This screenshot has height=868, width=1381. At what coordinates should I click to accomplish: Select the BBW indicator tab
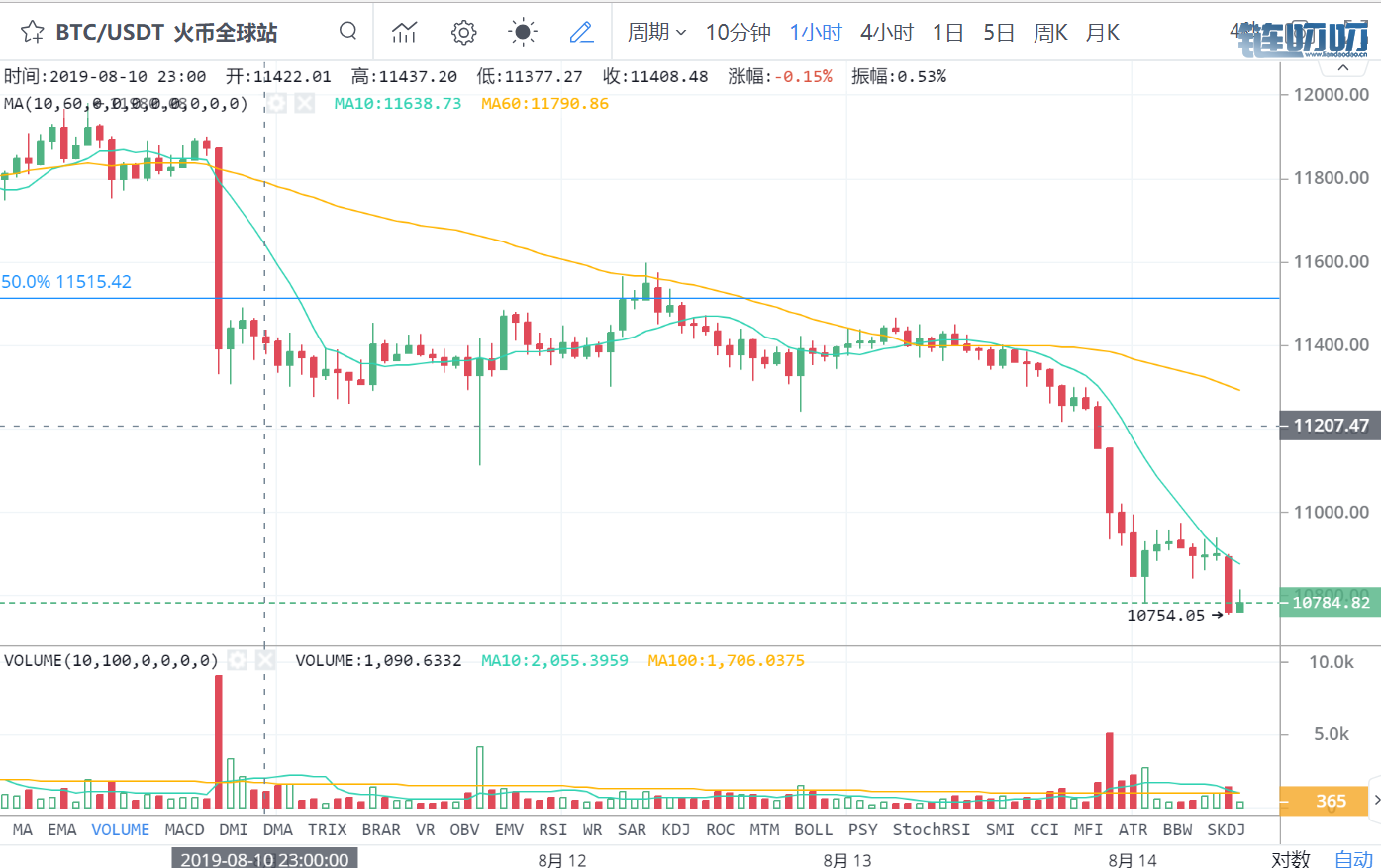coord(1178,829)
